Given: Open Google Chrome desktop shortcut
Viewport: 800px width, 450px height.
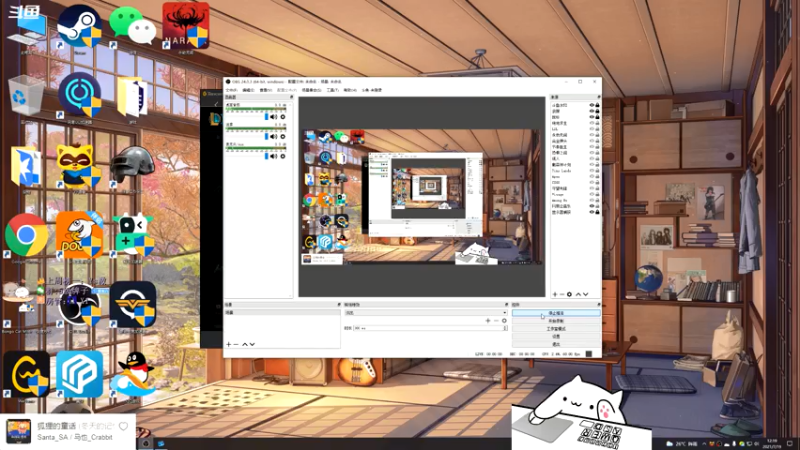Looking at the screenshot, I should click(x=27, y=236).
